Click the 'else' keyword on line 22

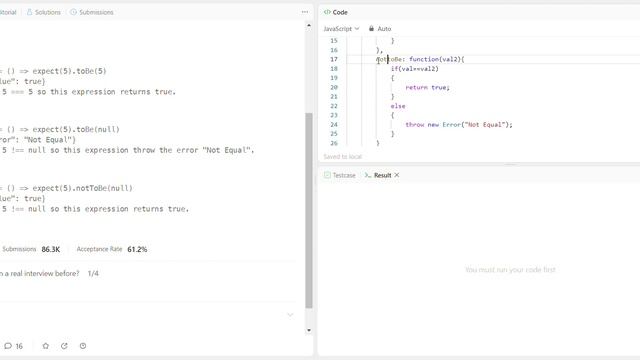(398, 106)
